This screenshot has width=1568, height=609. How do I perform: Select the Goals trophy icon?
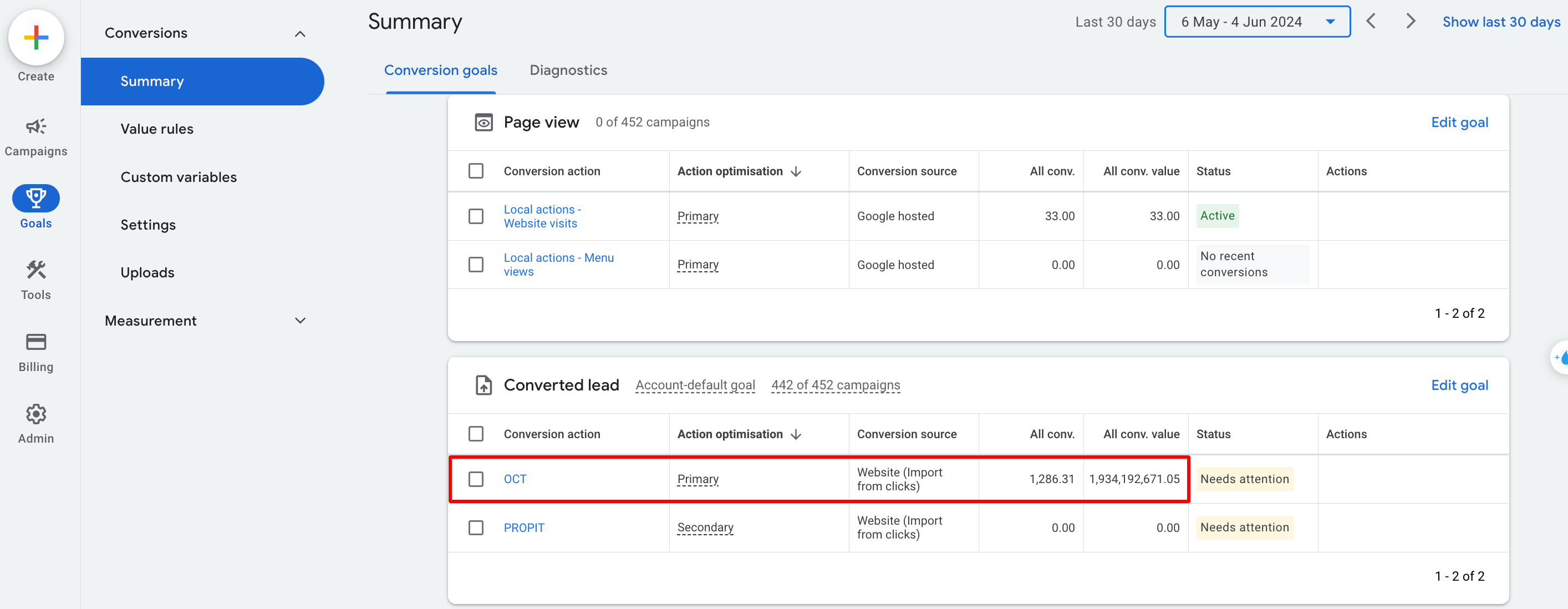coord(36,198)
